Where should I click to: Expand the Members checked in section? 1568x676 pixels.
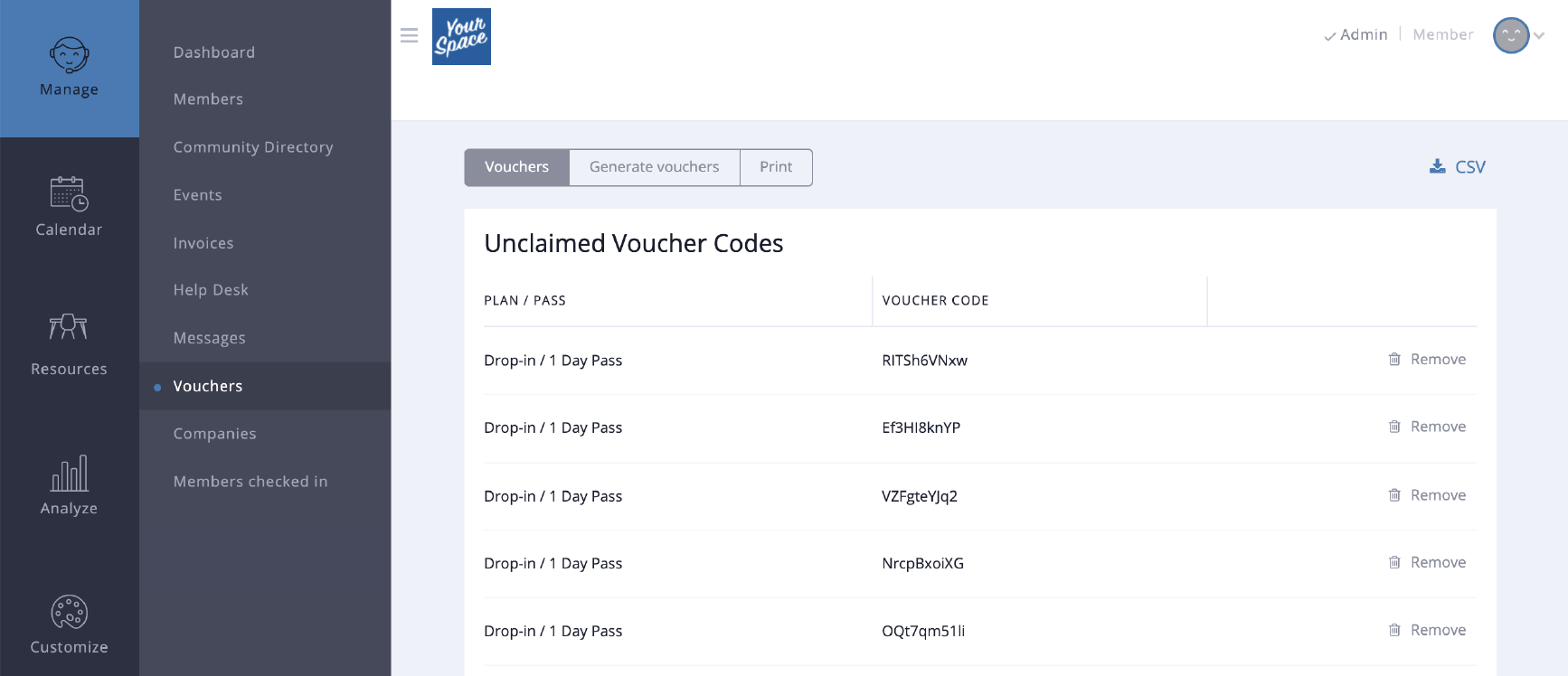click(x=250, y=481)
